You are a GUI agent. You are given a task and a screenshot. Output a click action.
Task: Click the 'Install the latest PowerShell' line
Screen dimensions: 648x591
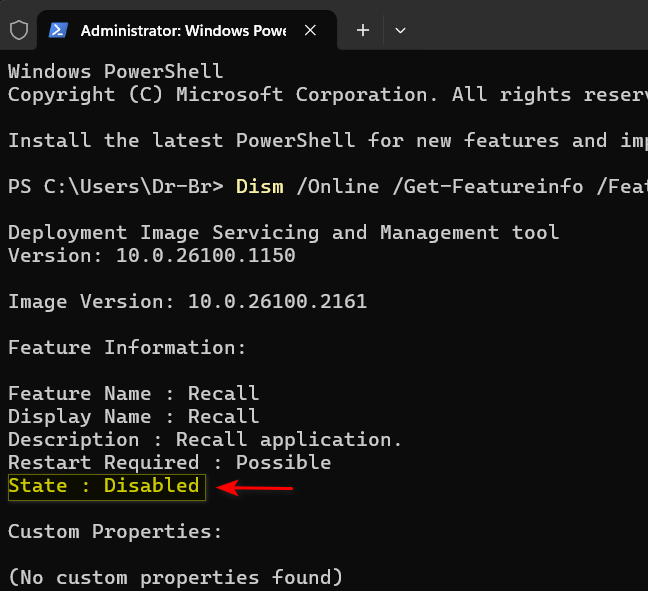point(328,141)
